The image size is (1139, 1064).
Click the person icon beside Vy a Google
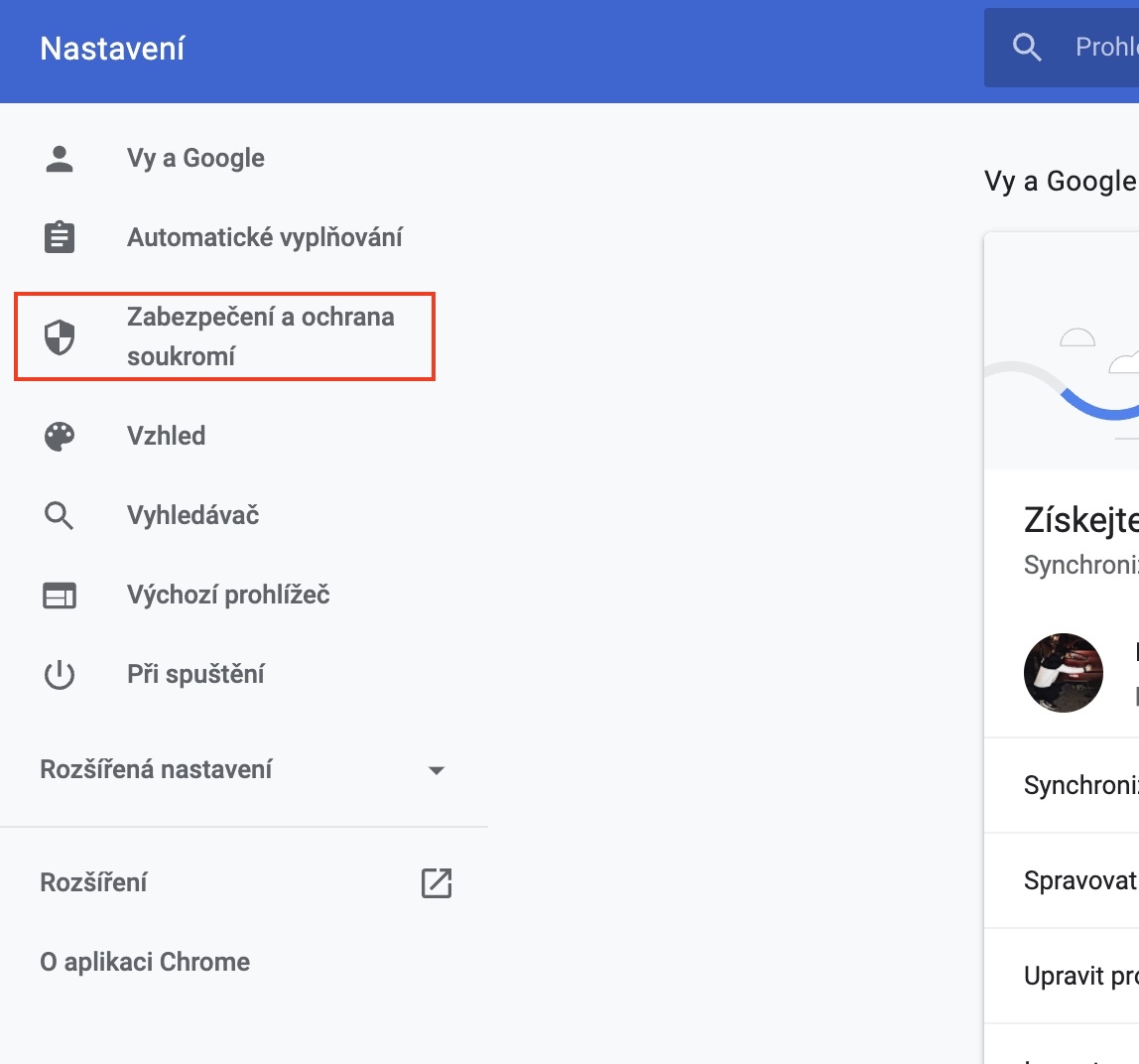(x=60, y=159)
